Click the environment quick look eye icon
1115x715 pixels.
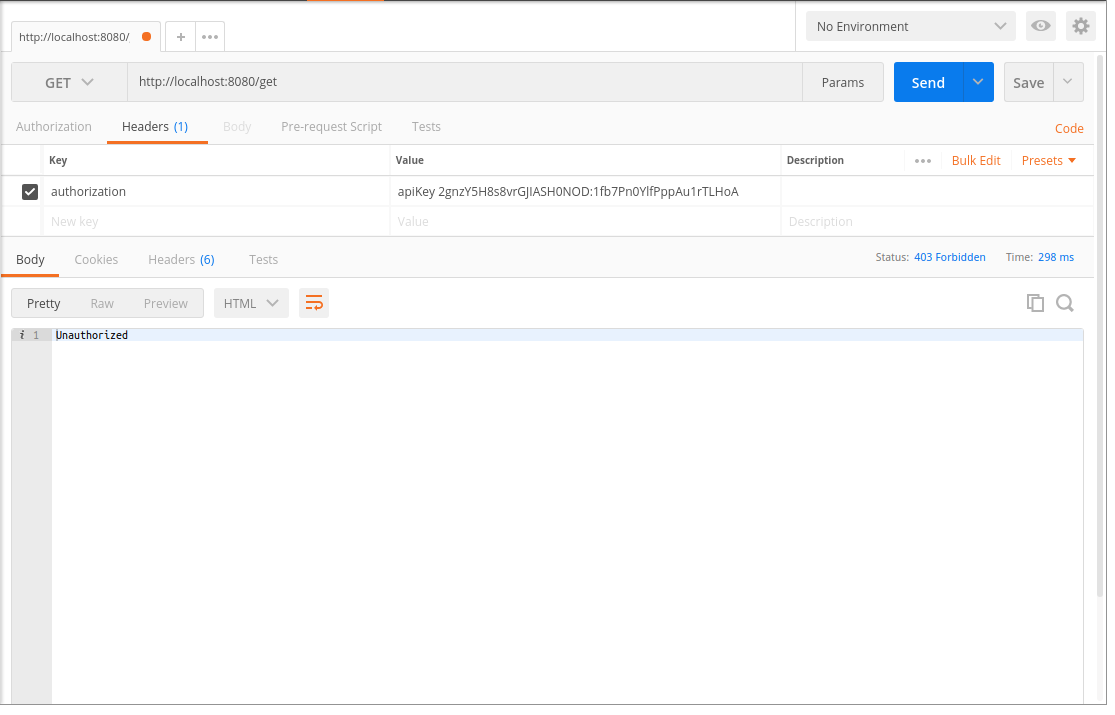point(1041,26)
